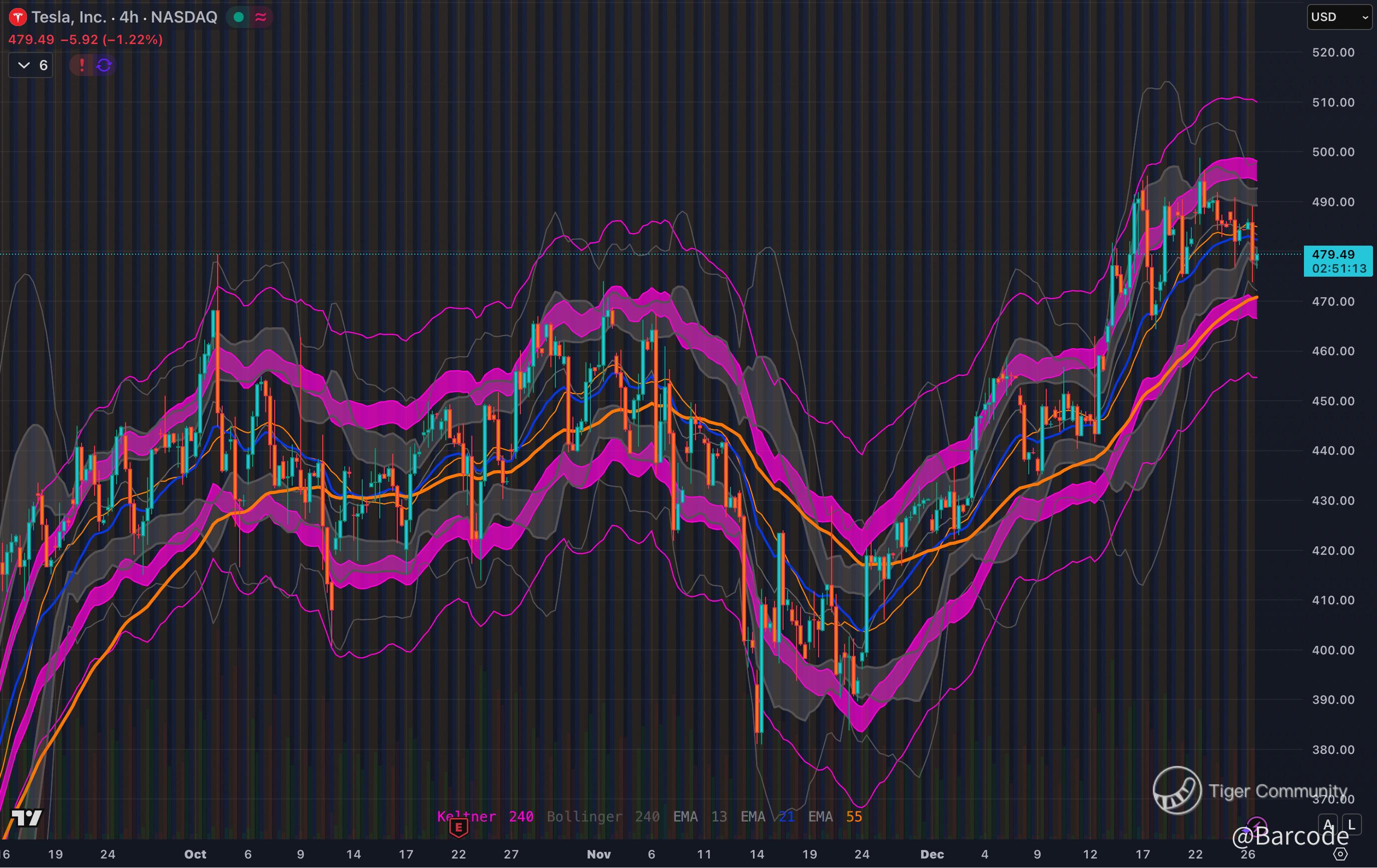Toggle log scale L button
The height and width of the screenshot is (868, 1377).
pyautogui.click(x=1351, y=824)
